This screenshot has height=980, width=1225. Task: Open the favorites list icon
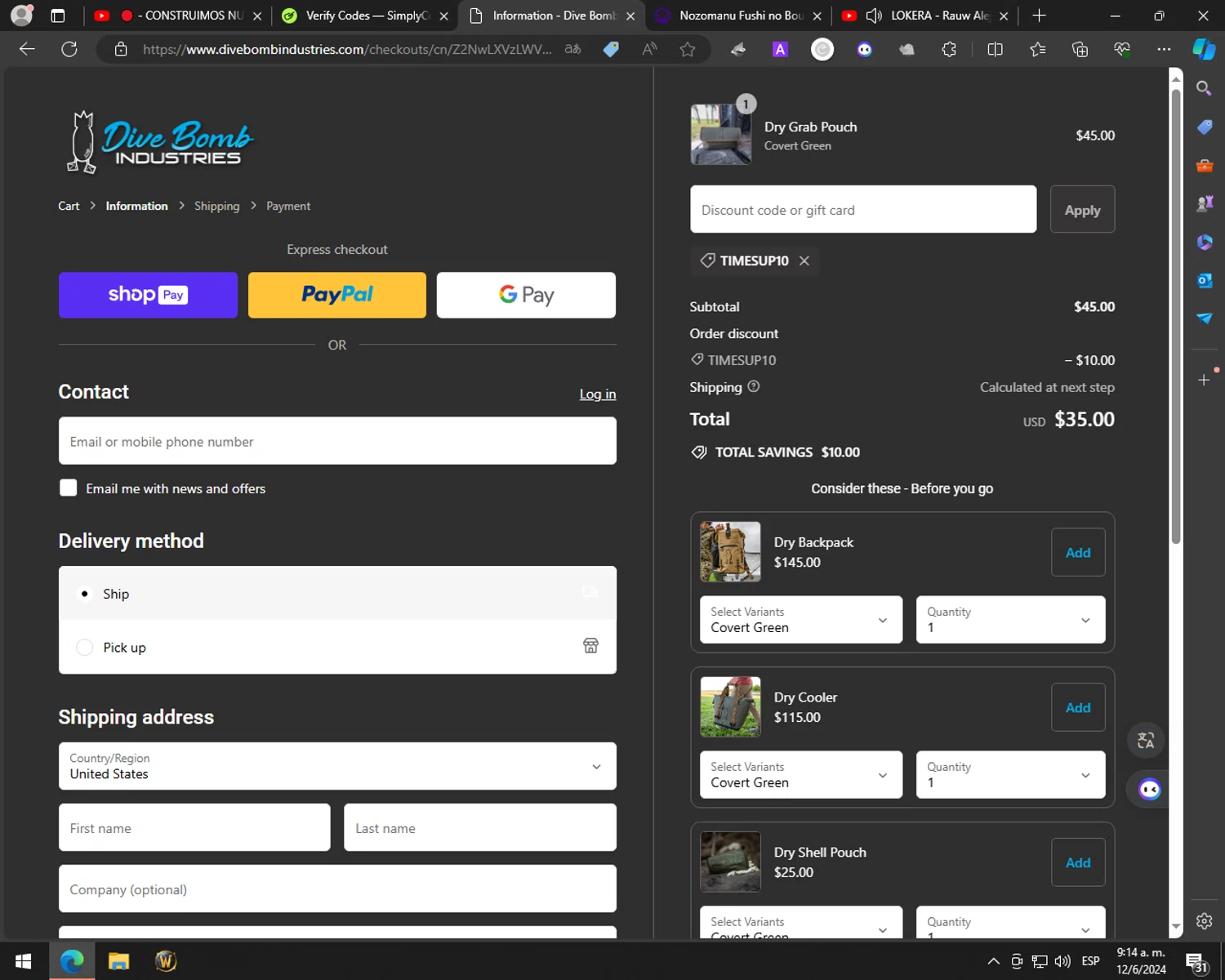point(1037,49)
